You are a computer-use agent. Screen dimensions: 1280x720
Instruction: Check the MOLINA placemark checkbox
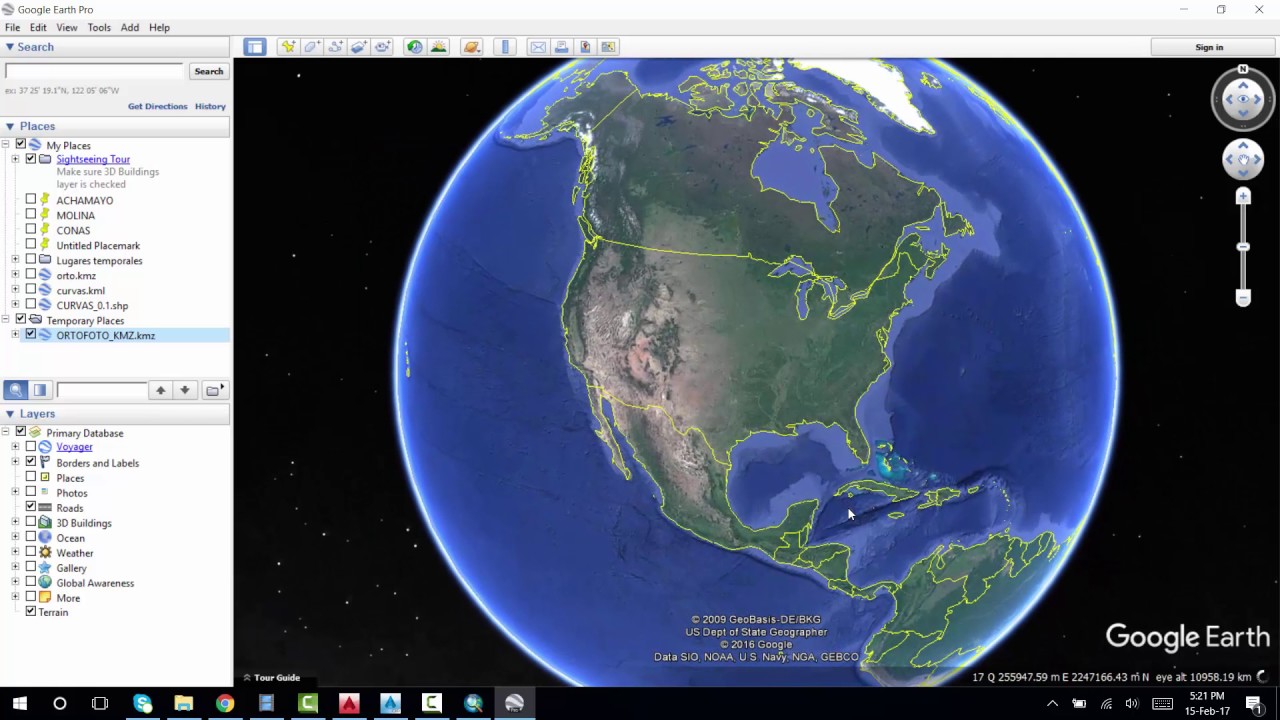pyautogui.click(x=31, y=215)
